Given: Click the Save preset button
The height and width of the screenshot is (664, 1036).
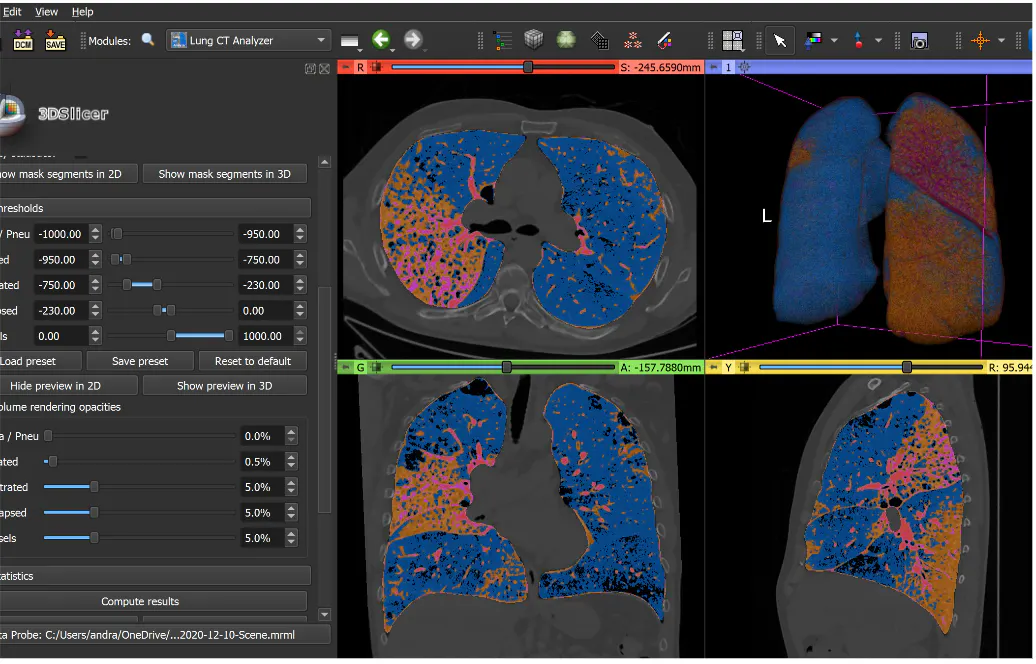Looking at the screenshot, I should coord(140,361).
